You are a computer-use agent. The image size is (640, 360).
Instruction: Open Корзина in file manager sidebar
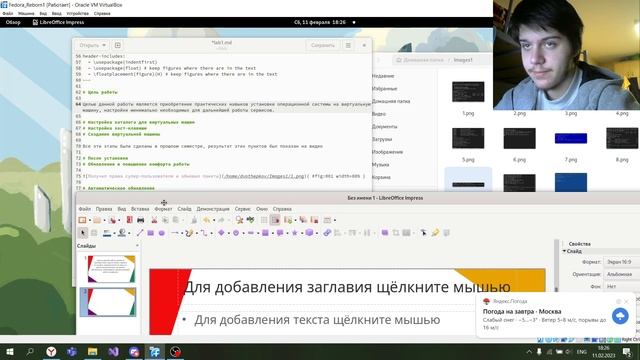tap(381, 177)
